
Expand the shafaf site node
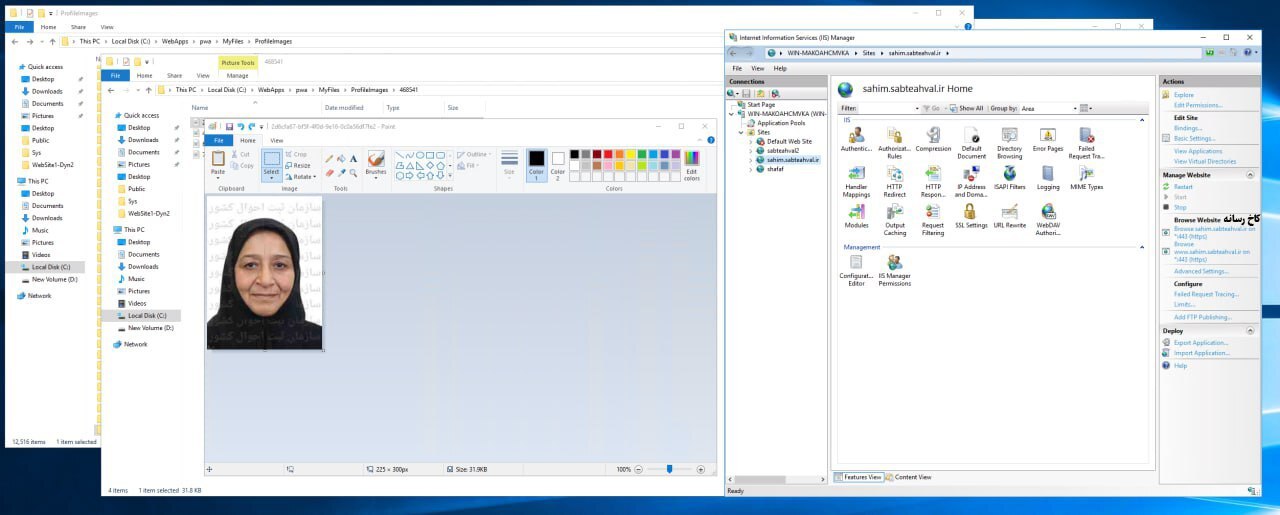[750, 169]
